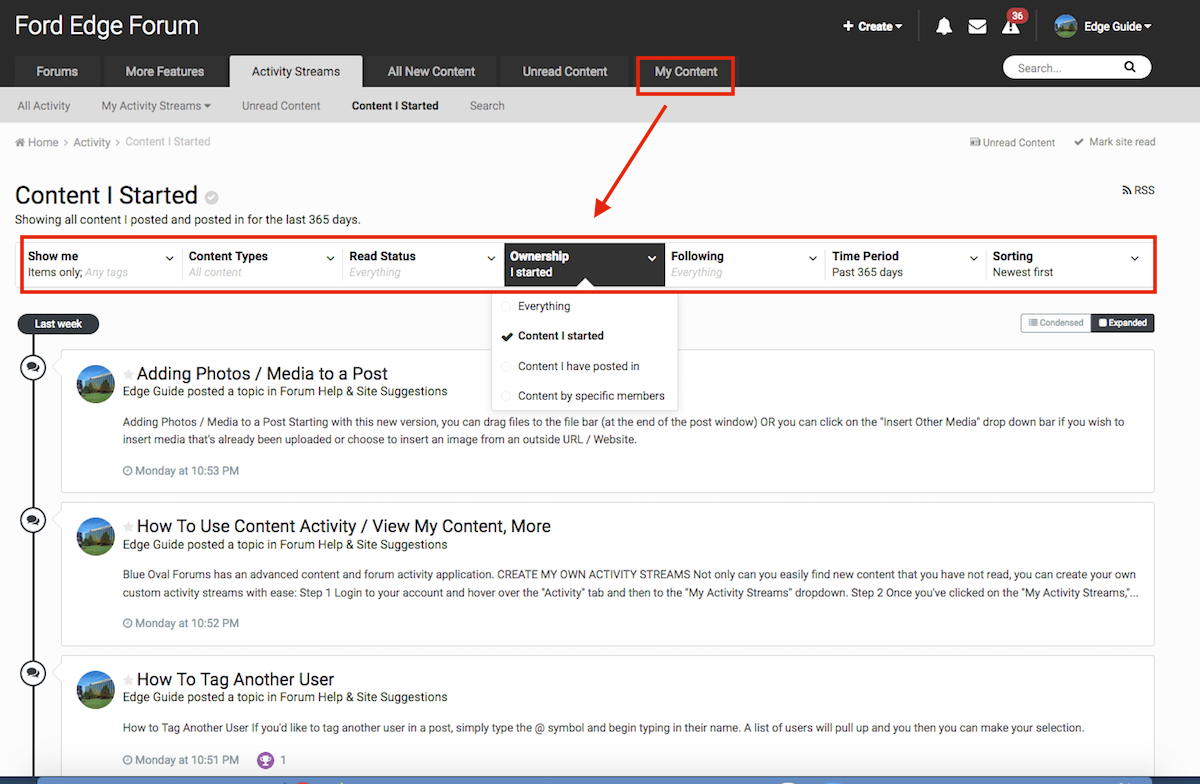Open the Forums tab

(57, 72)
